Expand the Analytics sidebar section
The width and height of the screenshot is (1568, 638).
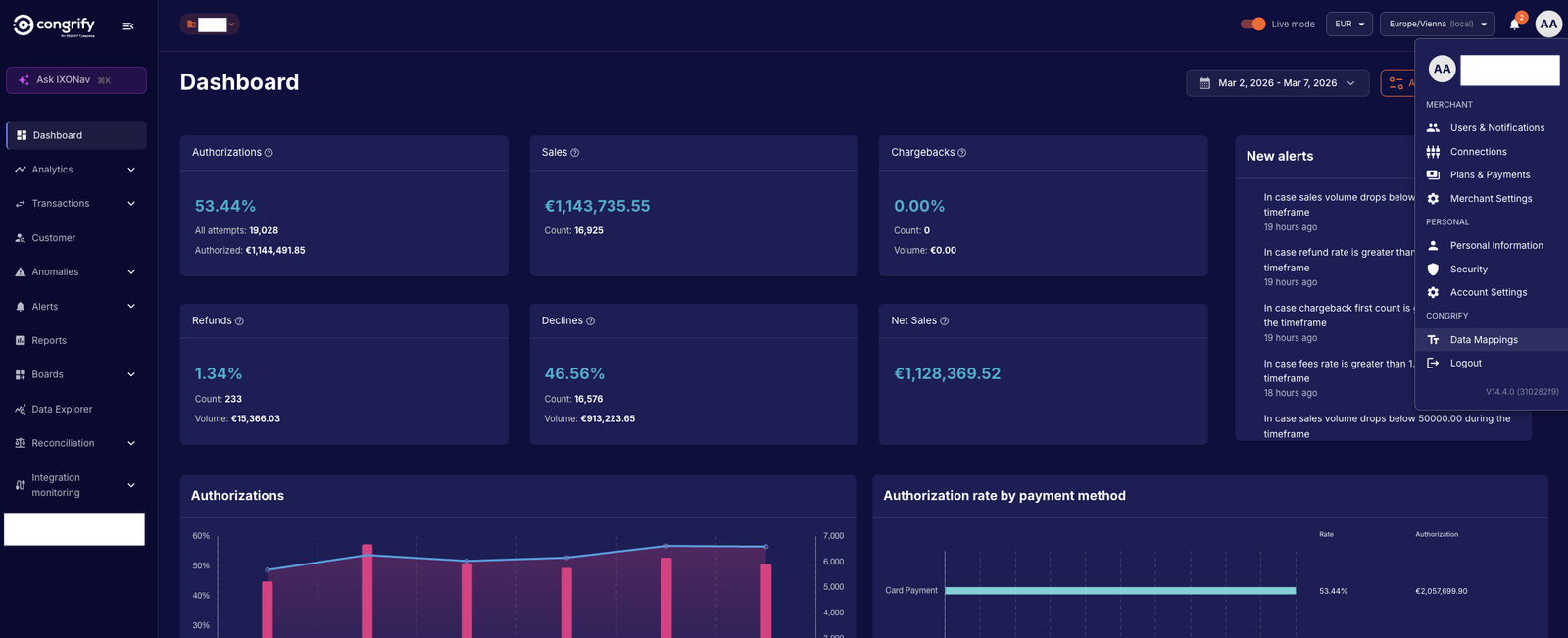(x=76, y=170)
